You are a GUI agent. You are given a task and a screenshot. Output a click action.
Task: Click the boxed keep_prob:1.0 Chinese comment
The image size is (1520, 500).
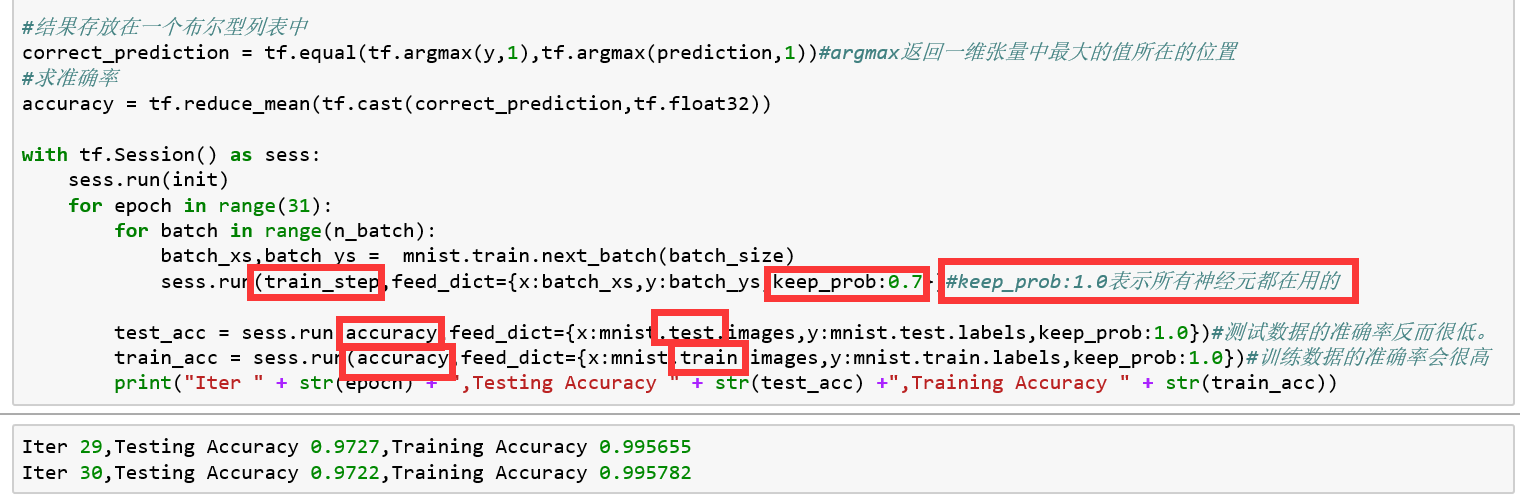coord(1149,282)
